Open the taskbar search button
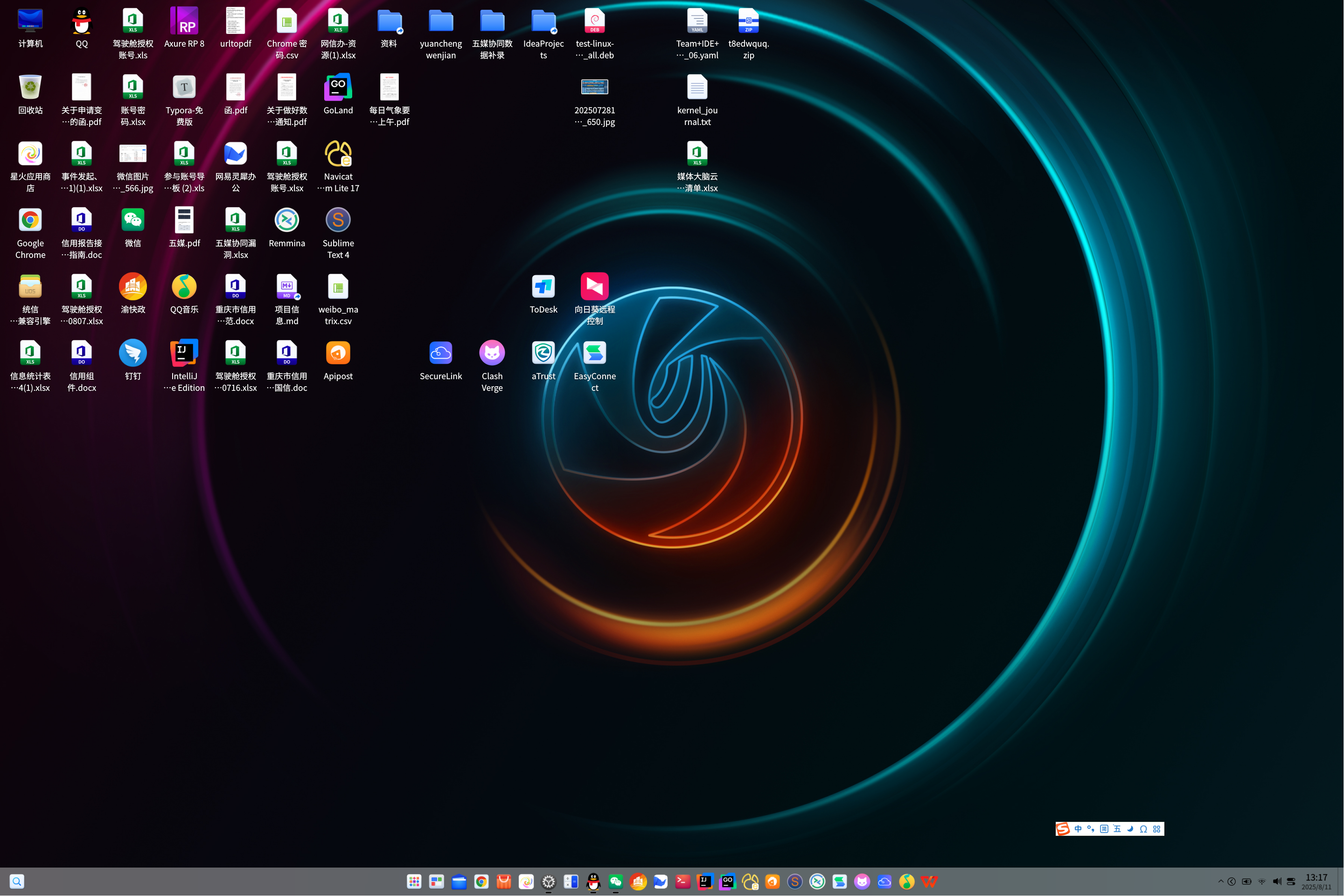The height and width of the screenshot is (896, 1344). 17,881
